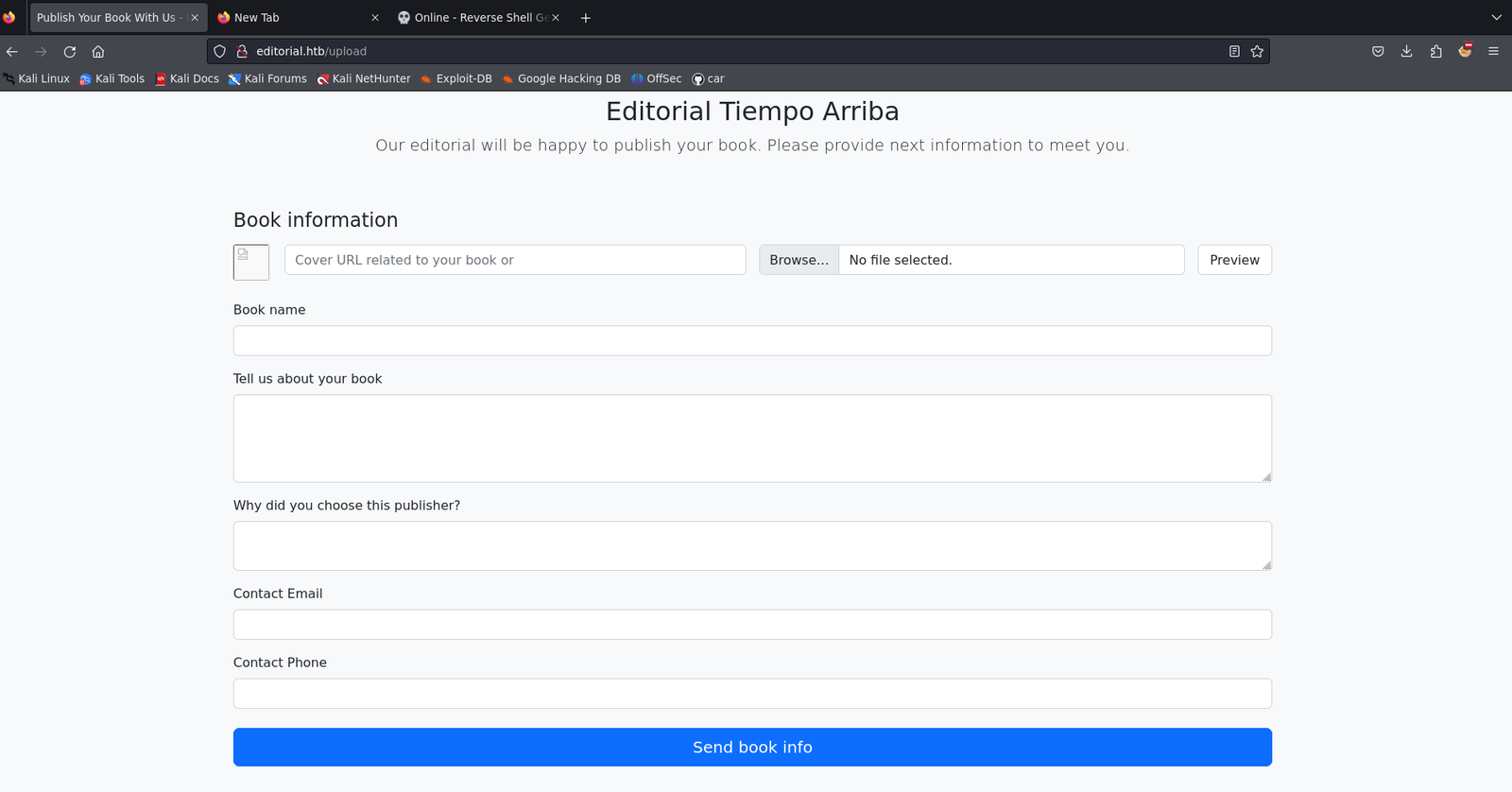
Task: Close the Publish Your Book tab
Action: coord(195,18)
